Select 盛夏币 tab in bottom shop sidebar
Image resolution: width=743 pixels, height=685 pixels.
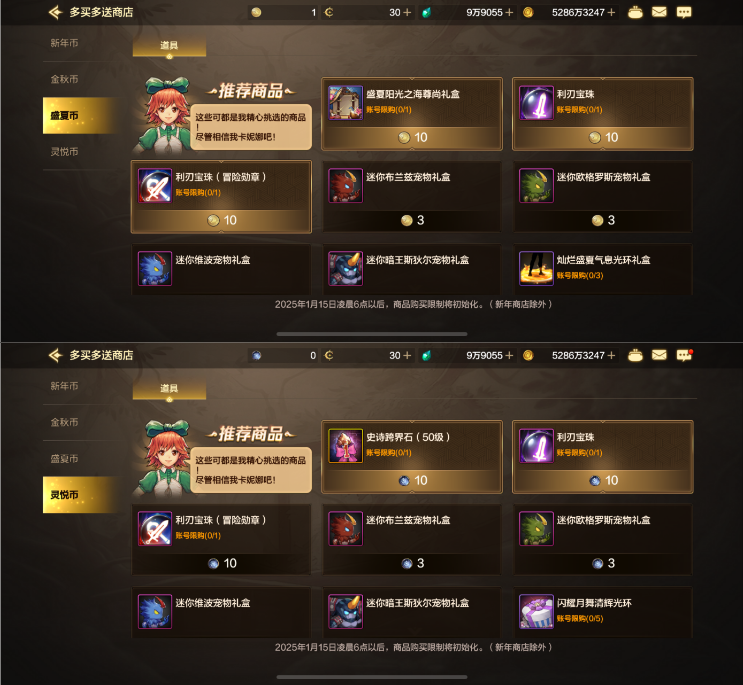(64, 459)
